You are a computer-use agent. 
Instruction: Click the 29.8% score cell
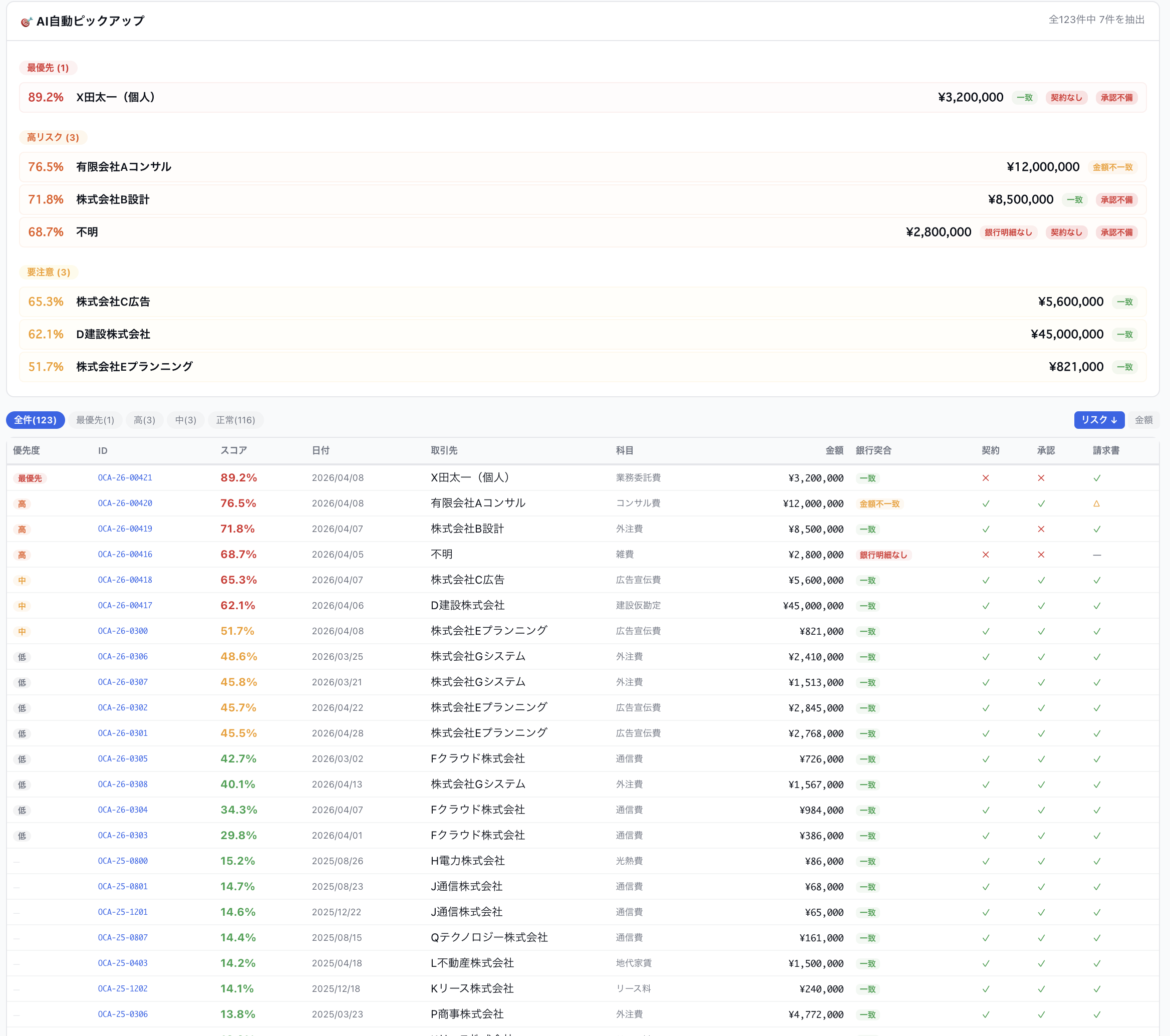pos(239,836)
